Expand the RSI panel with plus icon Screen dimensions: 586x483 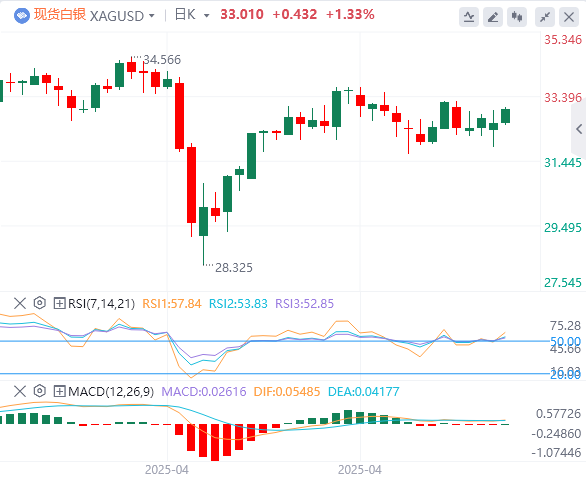click(59, 303)
